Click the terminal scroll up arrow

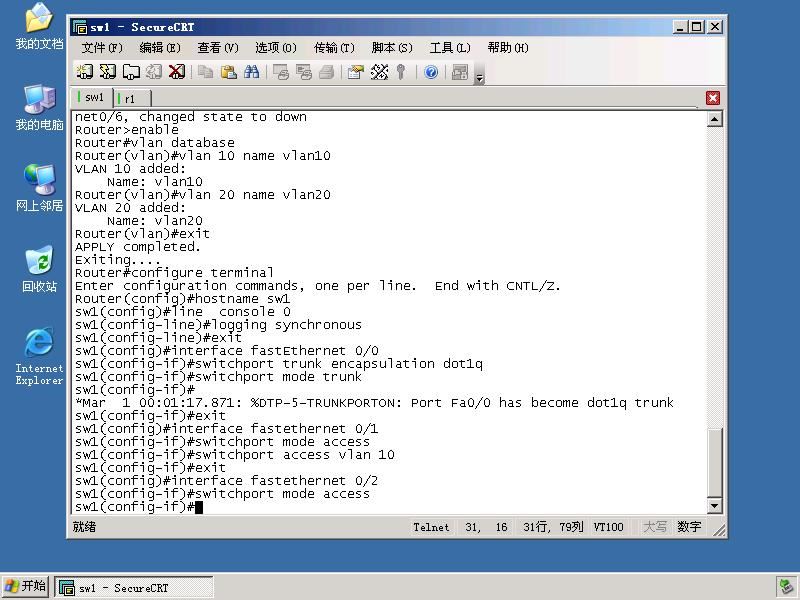pos(715,119)
